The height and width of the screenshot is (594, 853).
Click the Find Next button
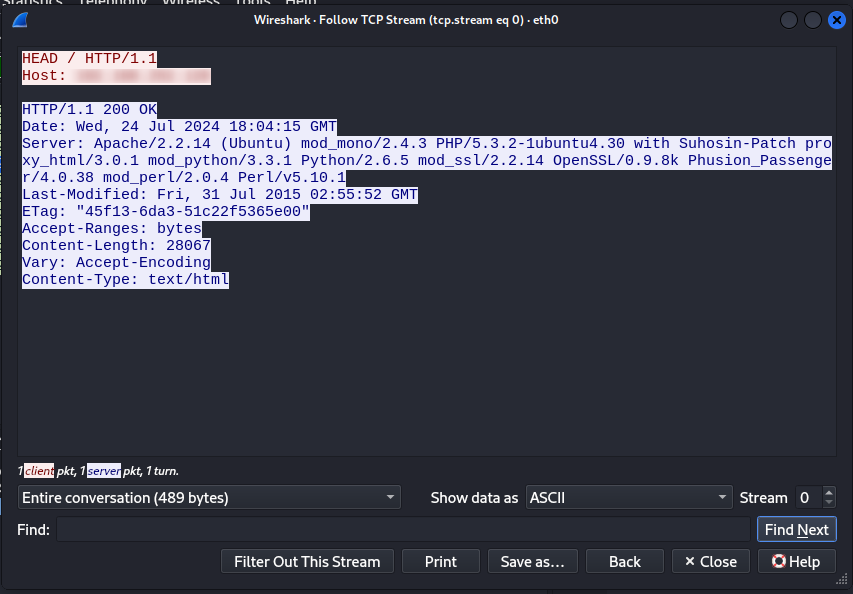(796, 529)
